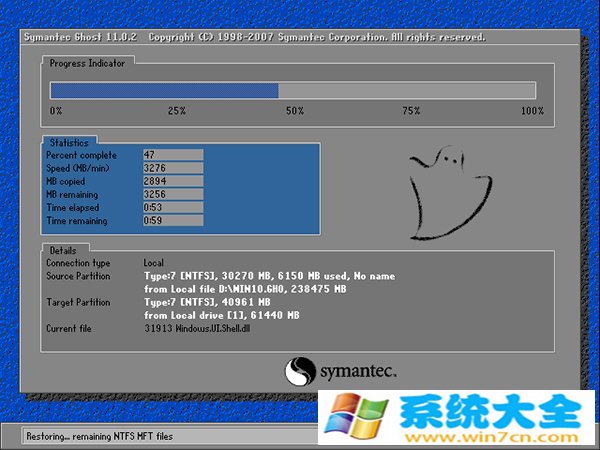Click the Source Partition label
This screenshot has height=450, width=600.
(x=78, y=276)
